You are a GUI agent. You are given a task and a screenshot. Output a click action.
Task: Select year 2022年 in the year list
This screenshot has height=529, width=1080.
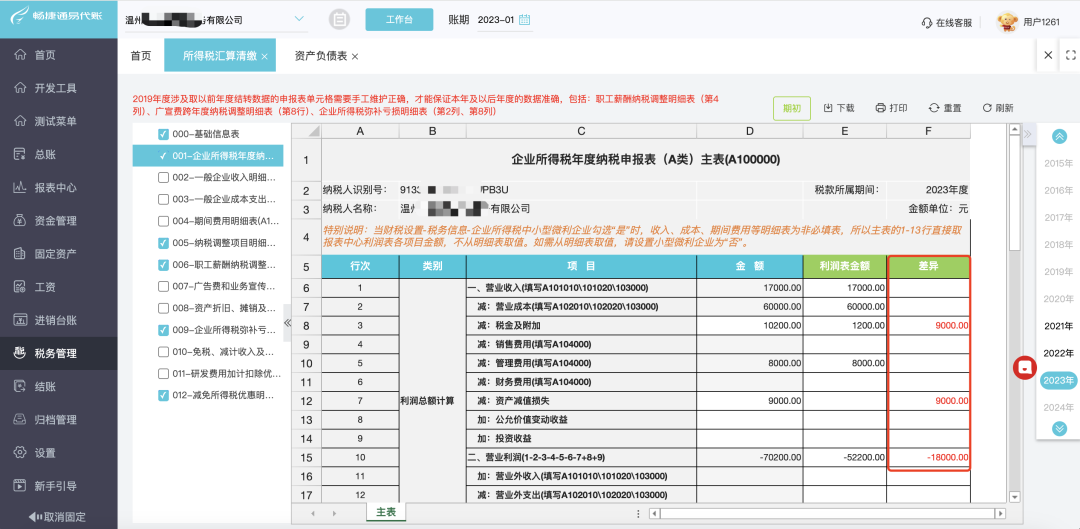(x=1059, y=353)
